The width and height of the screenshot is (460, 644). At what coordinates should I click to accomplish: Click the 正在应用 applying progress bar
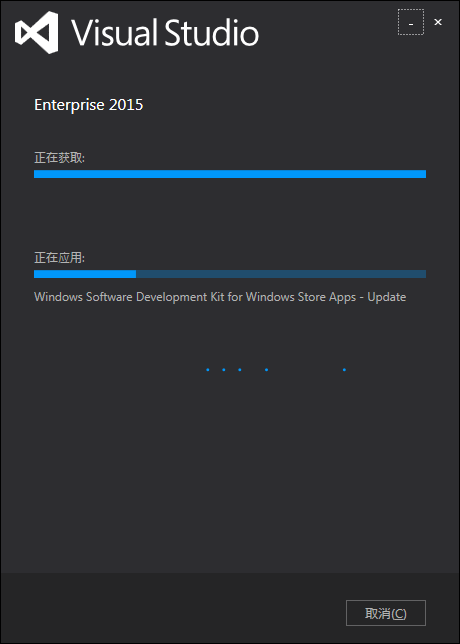coord(230,274)
